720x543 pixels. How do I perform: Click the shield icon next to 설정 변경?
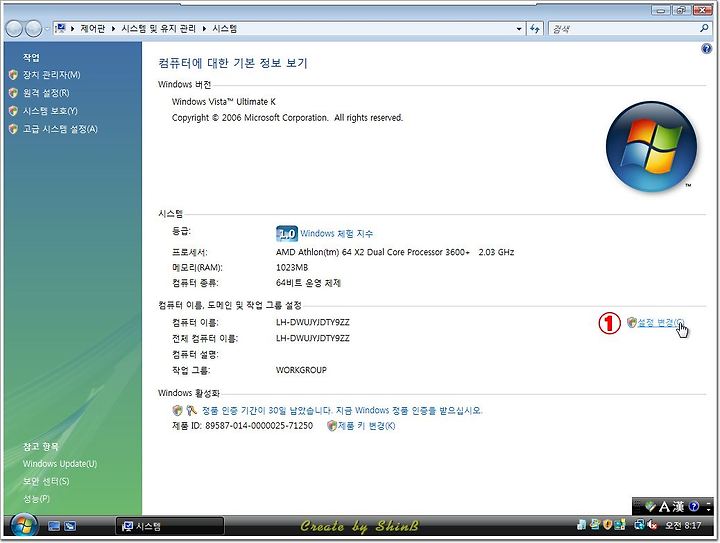[632, 323]
